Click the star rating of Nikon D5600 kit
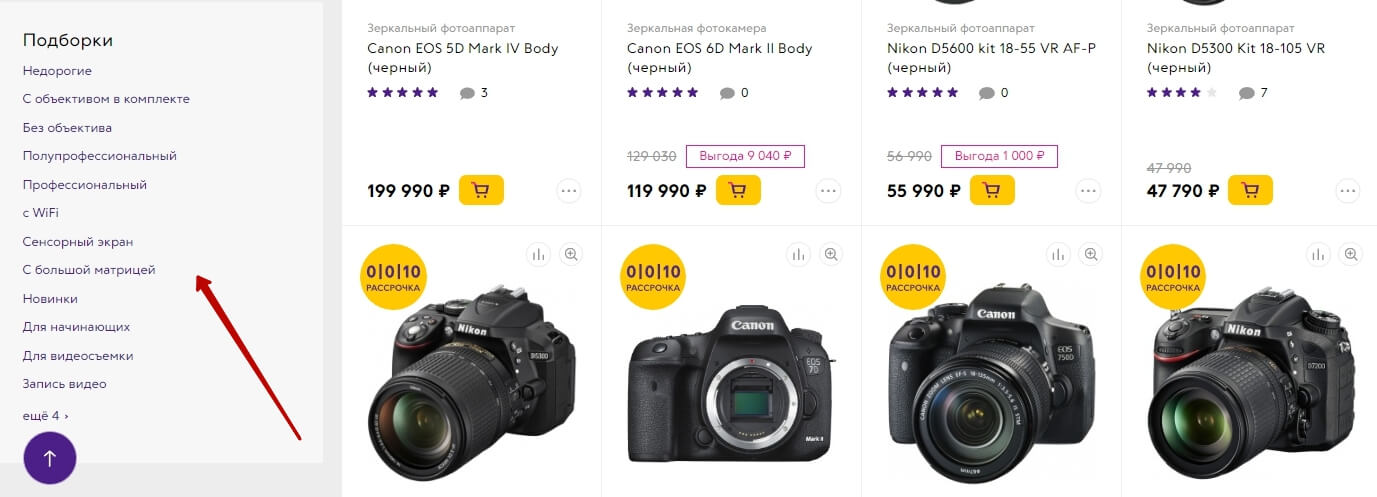This screenshot has width=1377, height=497. tap(922, 93)
